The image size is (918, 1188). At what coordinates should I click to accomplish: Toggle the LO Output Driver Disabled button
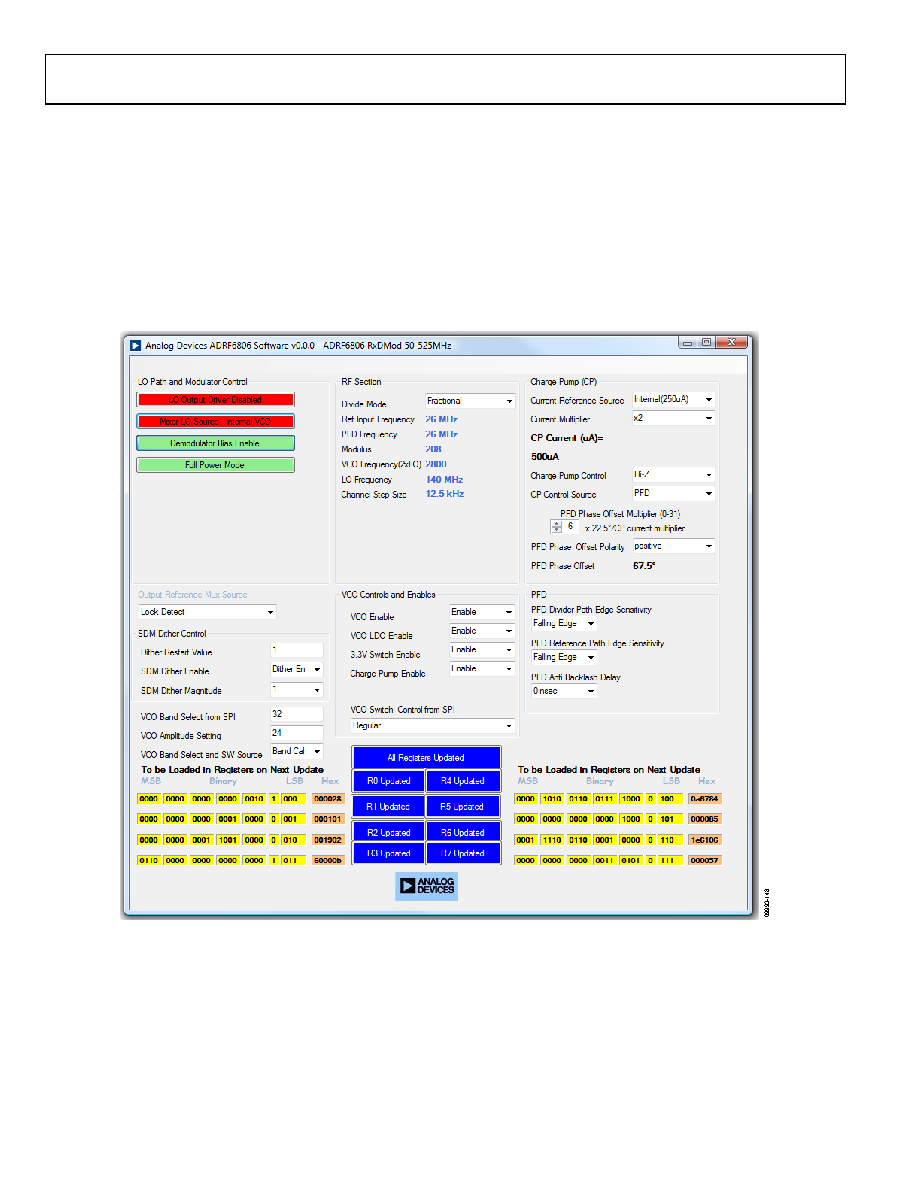[215, 399]
